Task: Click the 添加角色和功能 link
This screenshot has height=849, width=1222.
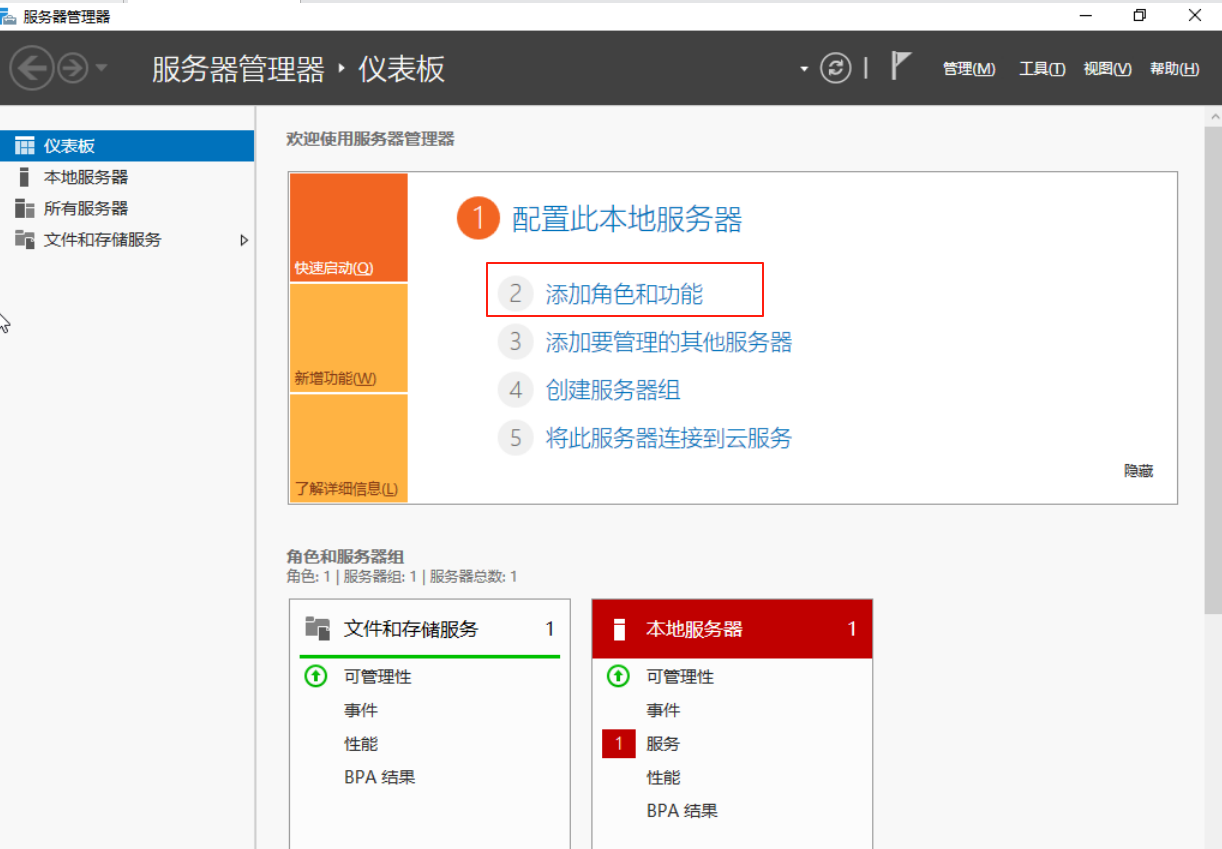Action: point(624,294)
